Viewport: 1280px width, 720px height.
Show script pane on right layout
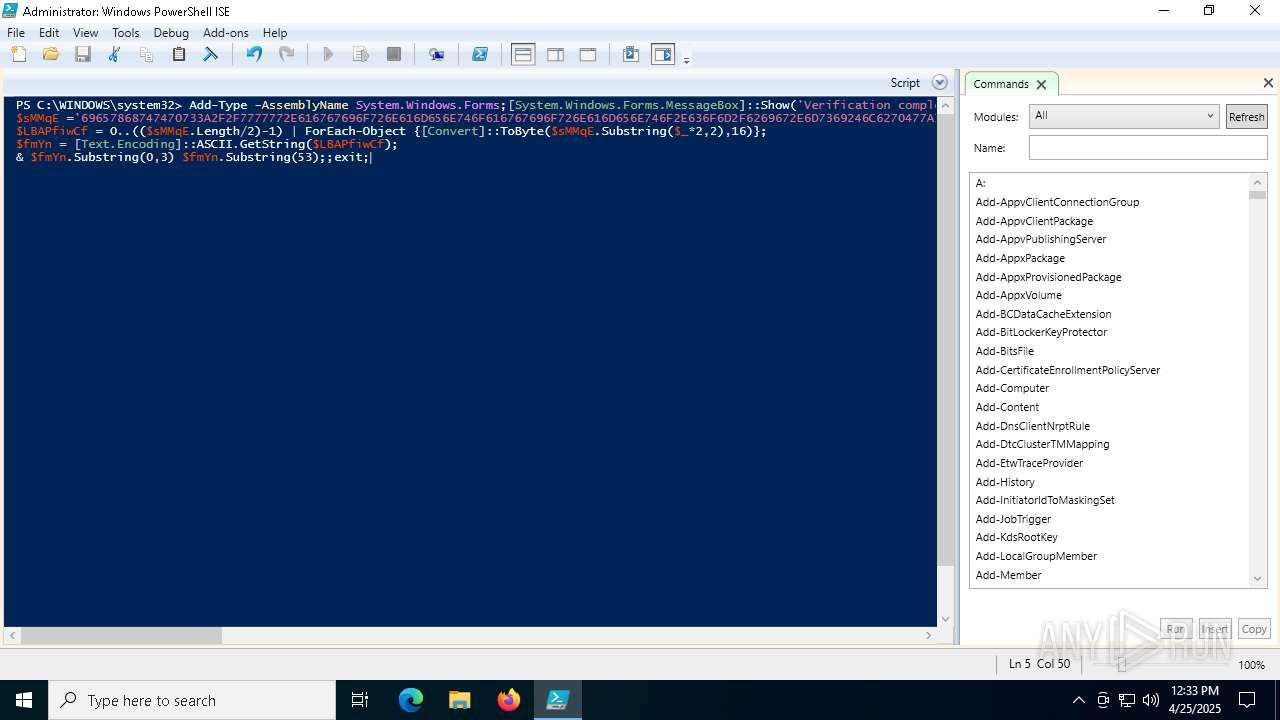555,55
